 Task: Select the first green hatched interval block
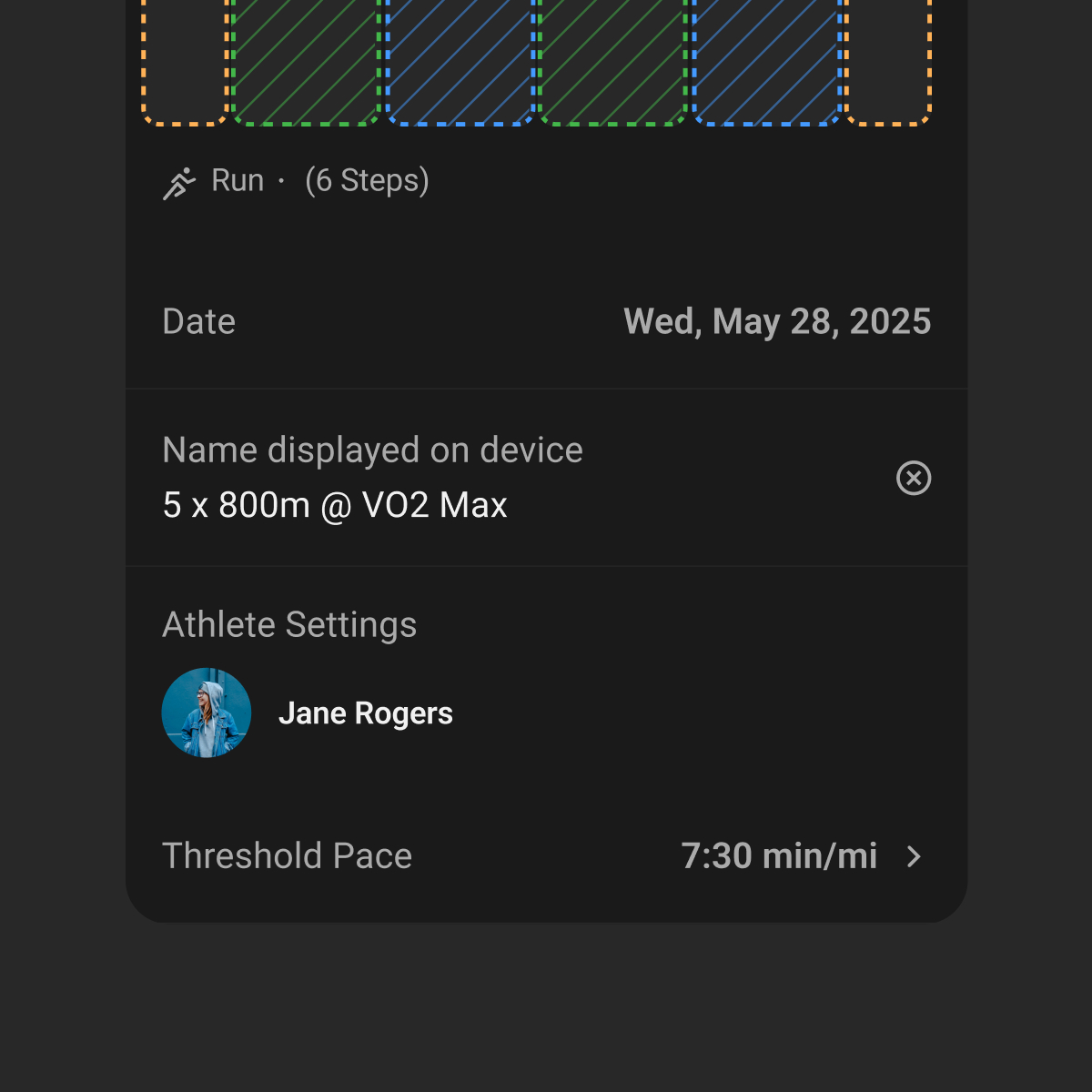pos(306,61)
